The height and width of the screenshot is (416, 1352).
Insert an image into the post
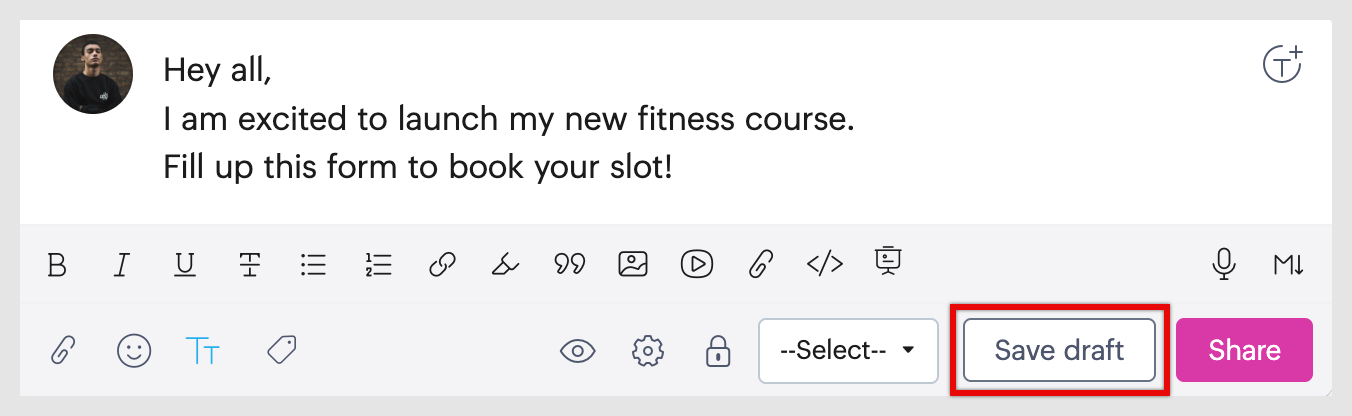pos(633,264)
